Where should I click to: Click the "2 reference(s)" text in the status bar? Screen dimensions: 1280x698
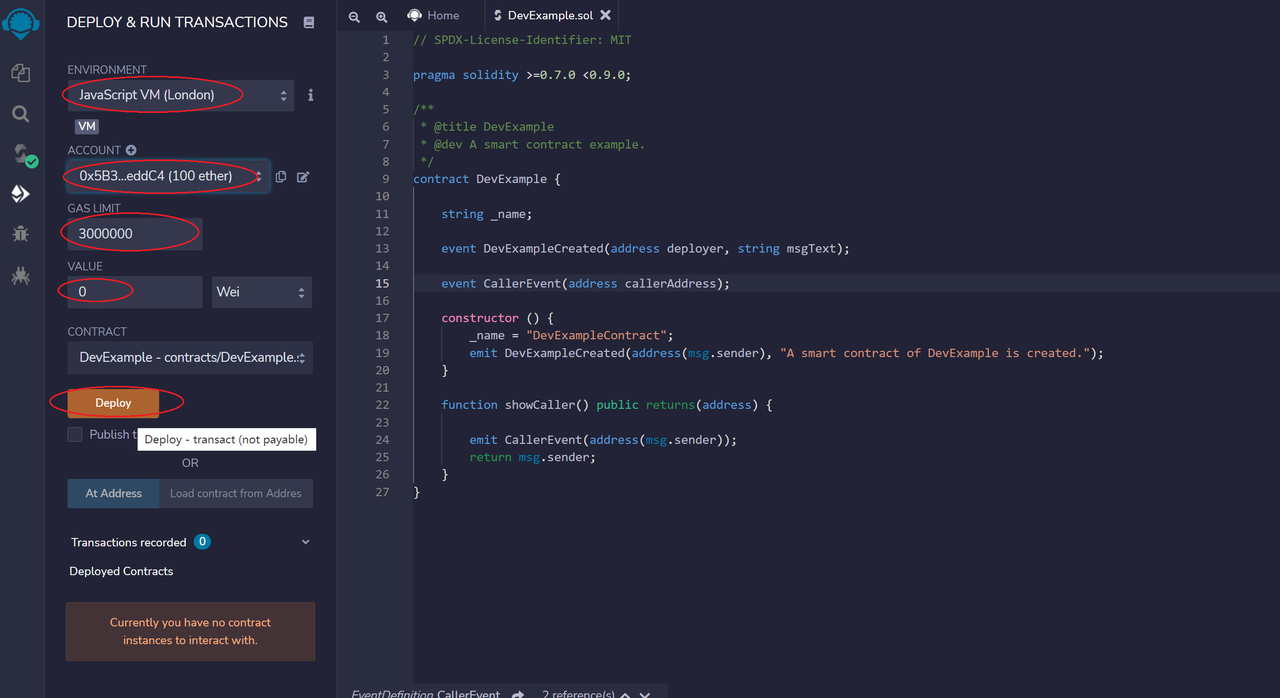[x=576, y=694]
